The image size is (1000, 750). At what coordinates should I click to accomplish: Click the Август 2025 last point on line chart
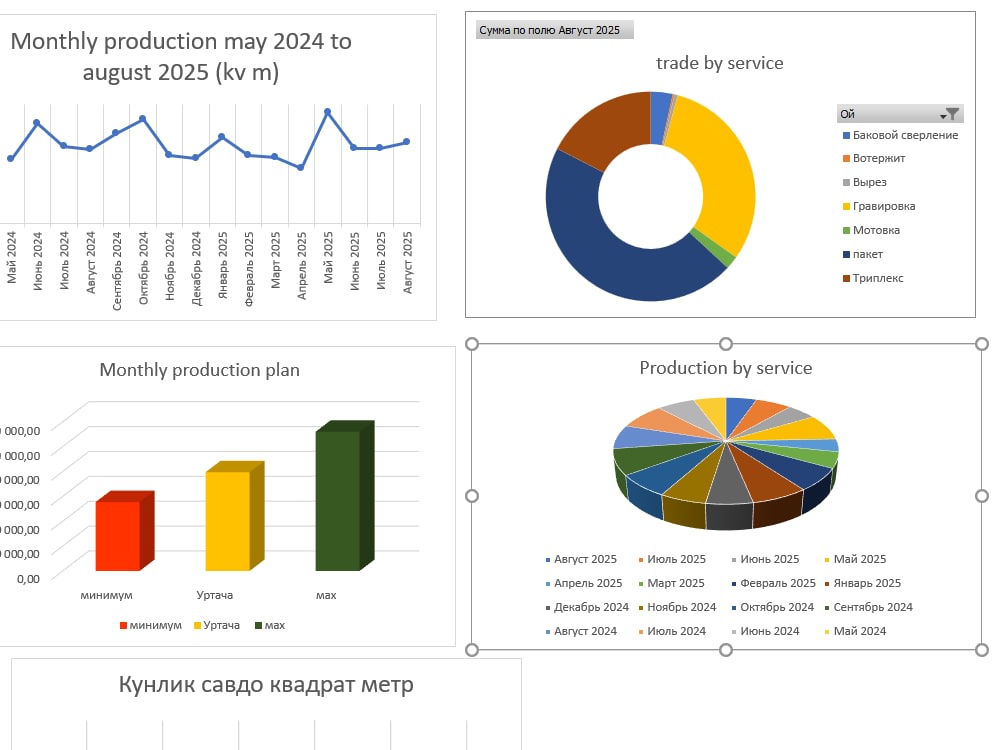point(406,142)
